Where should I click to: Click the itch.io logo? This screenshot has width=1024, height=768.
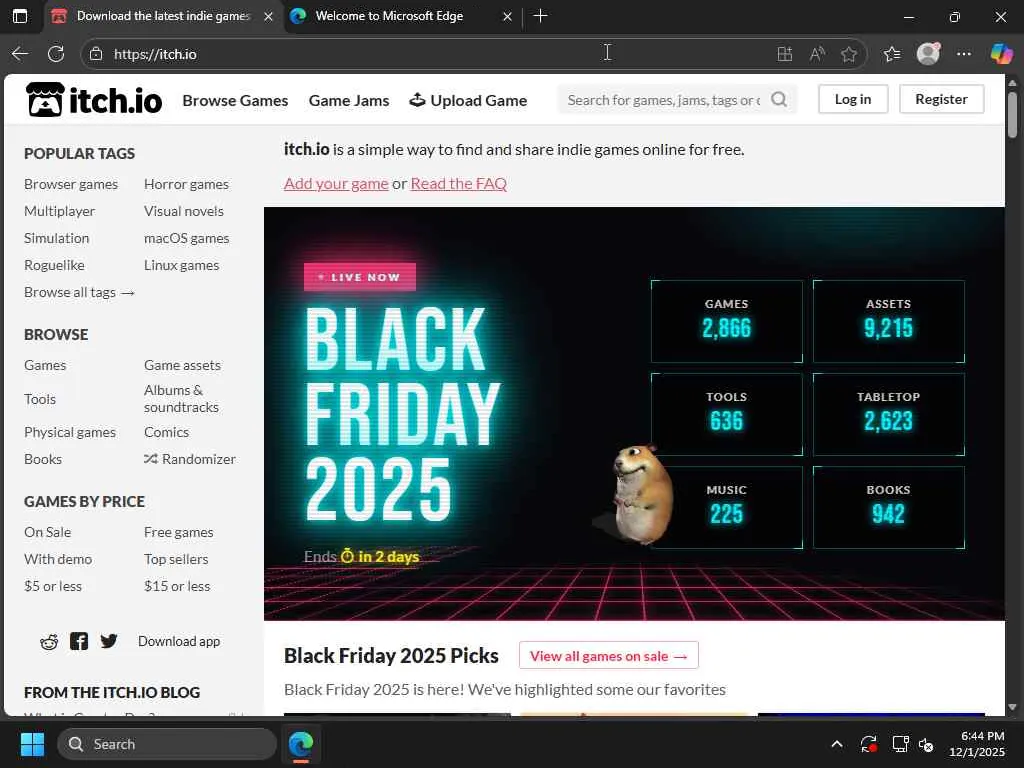[94, 100]
